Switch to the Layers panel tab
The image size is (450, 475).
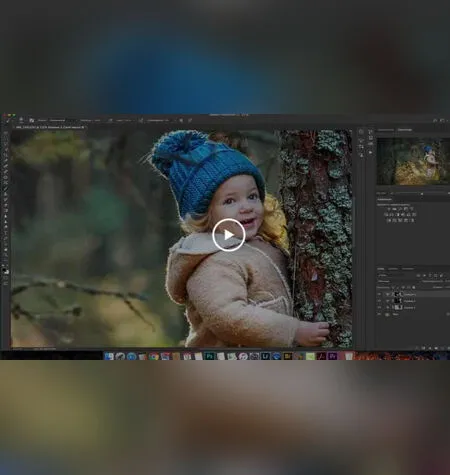pyautogui.click(x=381, y=269)
